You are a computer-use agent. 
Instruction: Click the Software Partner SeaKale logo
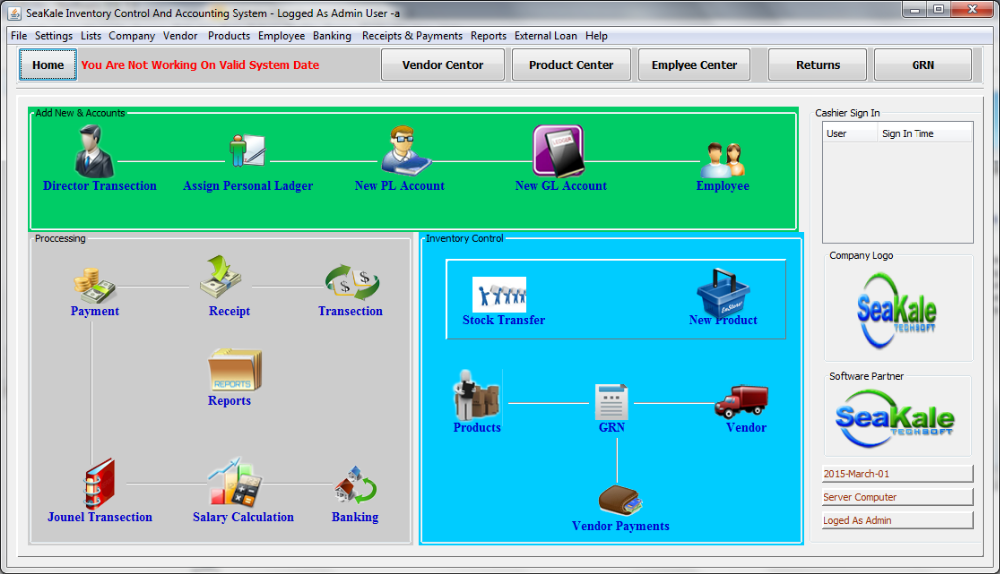(895, 418)
